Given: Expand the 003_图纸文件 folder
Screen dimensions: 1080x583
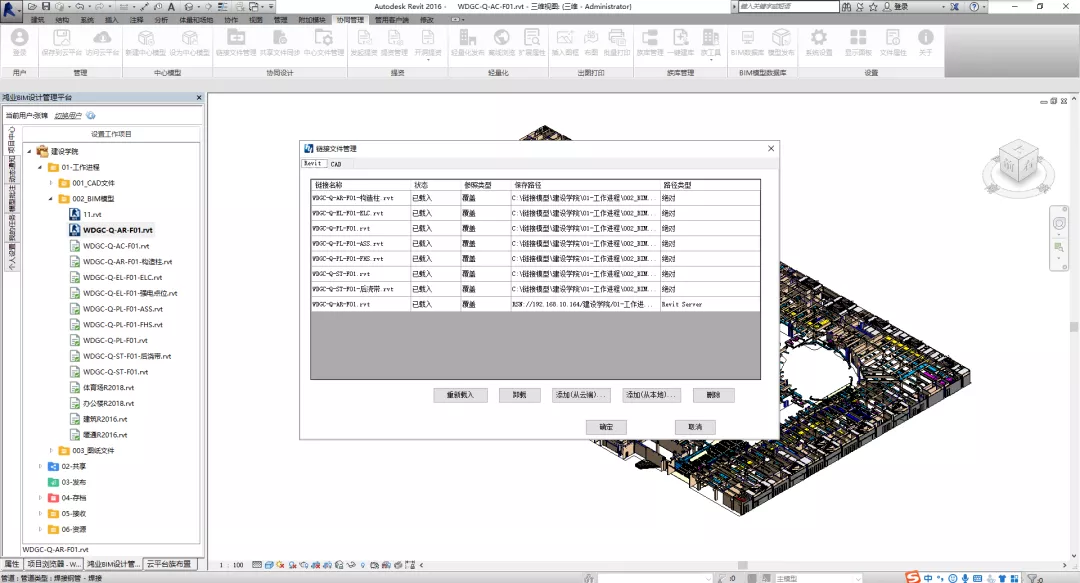Looking at the screenshot, I should (x=51, y=451).
